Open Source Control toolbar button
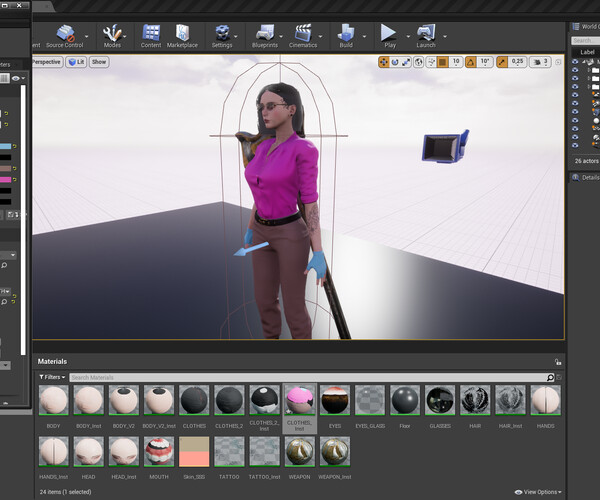Viewport: 600px width, 500px height. 65,36
